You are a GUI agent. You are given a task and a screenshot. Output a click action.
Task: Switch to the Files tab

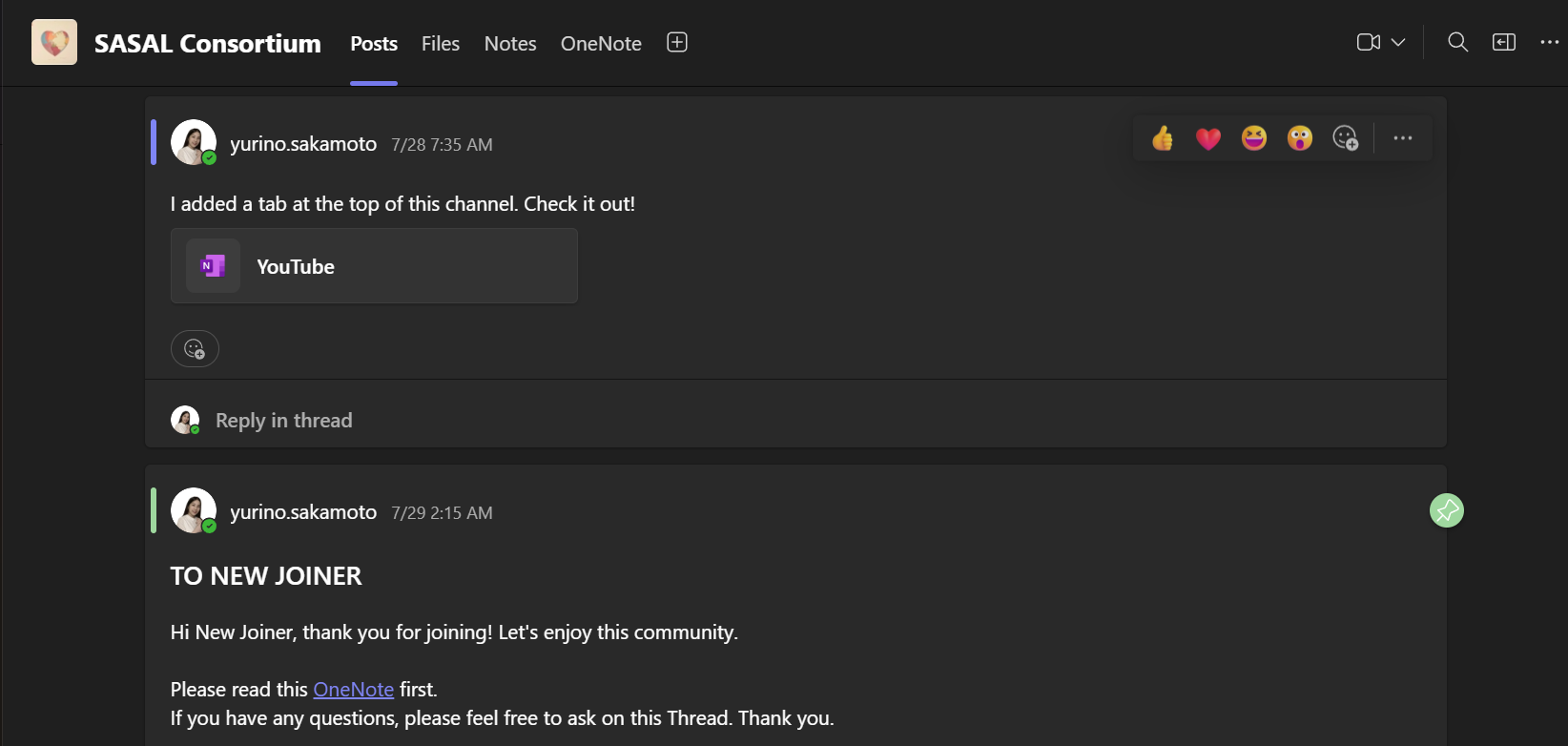(441, 44)
